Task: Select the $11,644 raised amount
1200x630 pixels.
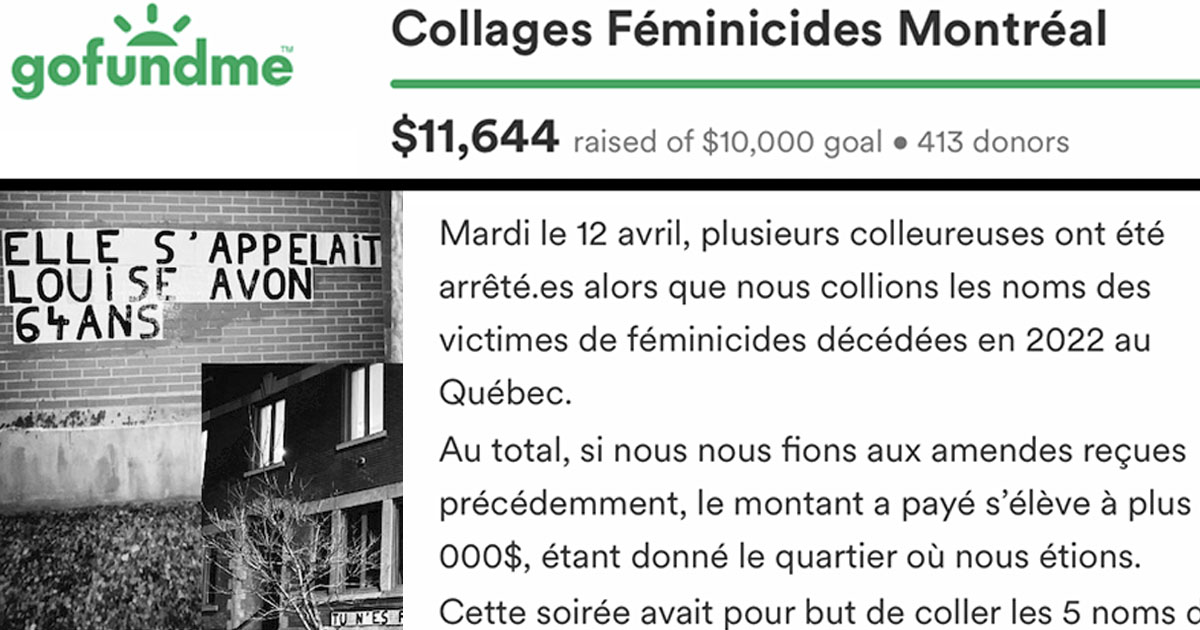Action: click(474, 139)
